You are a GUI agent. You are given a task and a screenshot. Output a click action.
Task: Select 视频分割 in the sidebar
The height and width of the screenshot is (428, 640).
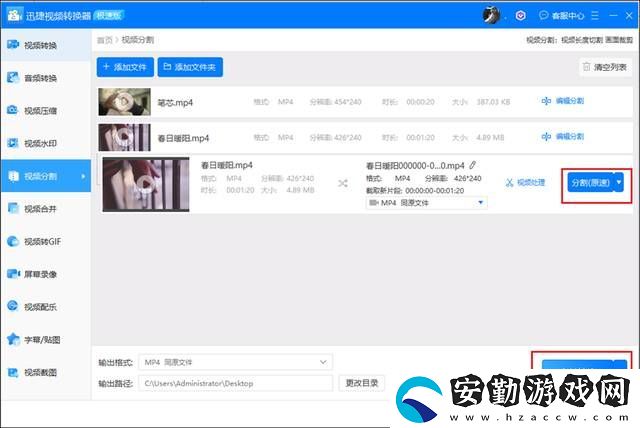pyautogui.click(x=46, y=176)
